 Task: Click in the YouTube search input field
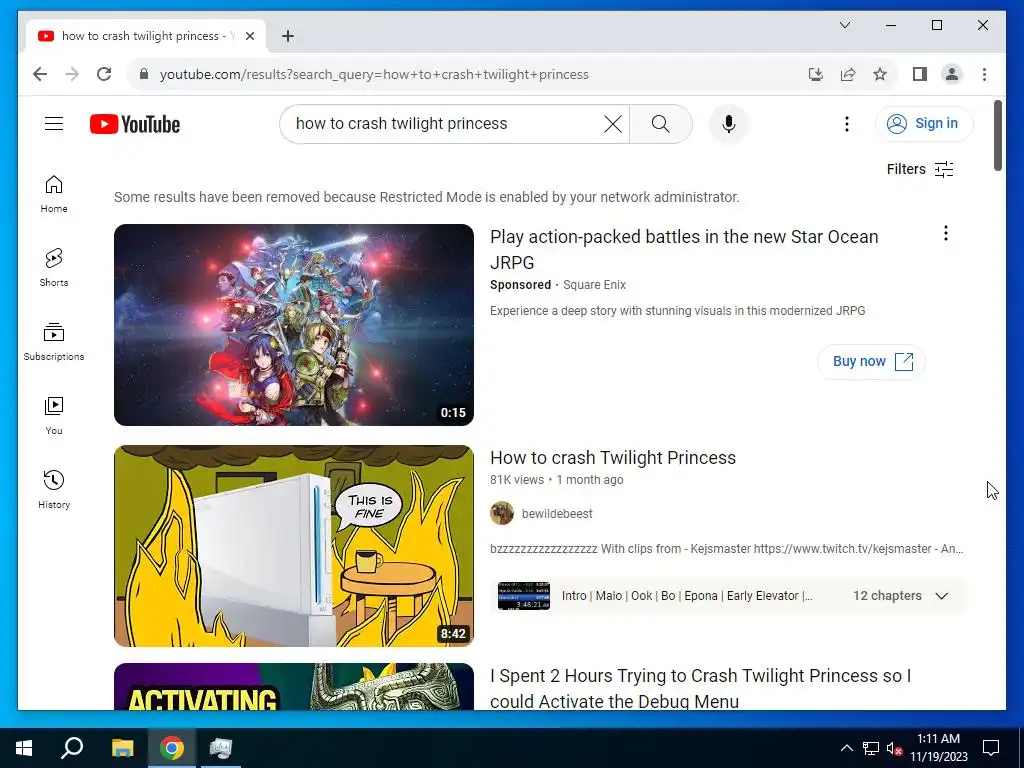tap(444, 124)
